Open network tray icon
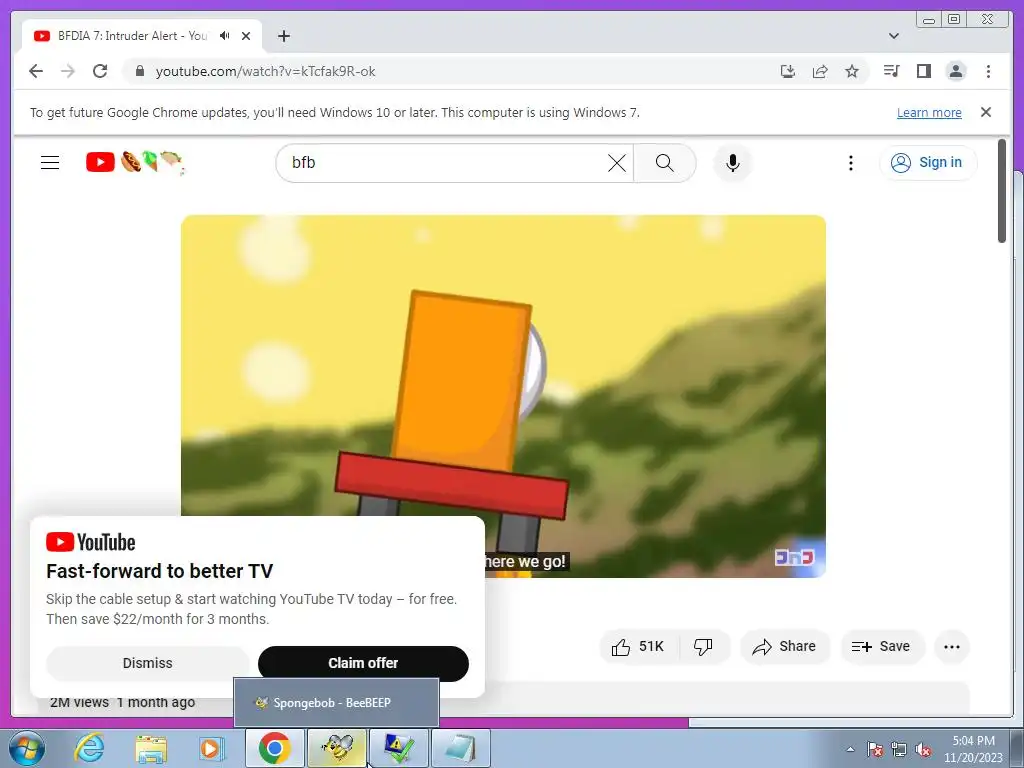Image resolution: width=1024 pixels, height=768 pixels. point(899,749)
